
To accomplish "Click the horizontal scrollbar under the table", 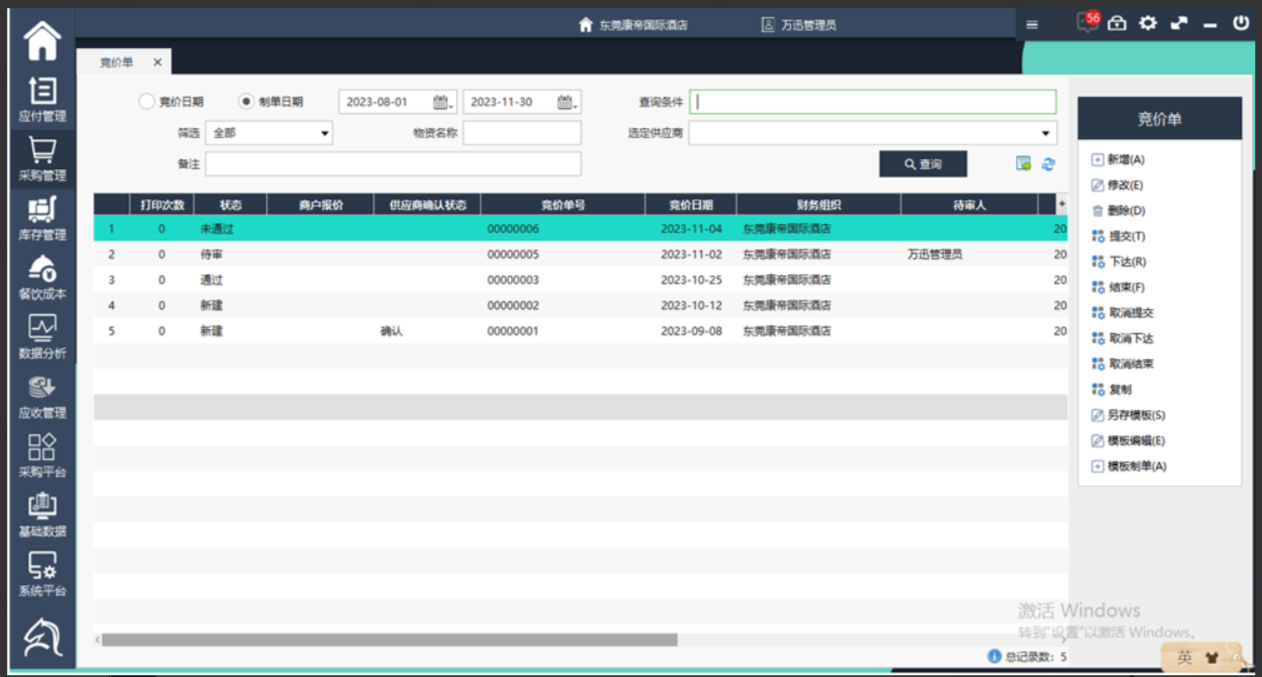I will tap(390, 640).
